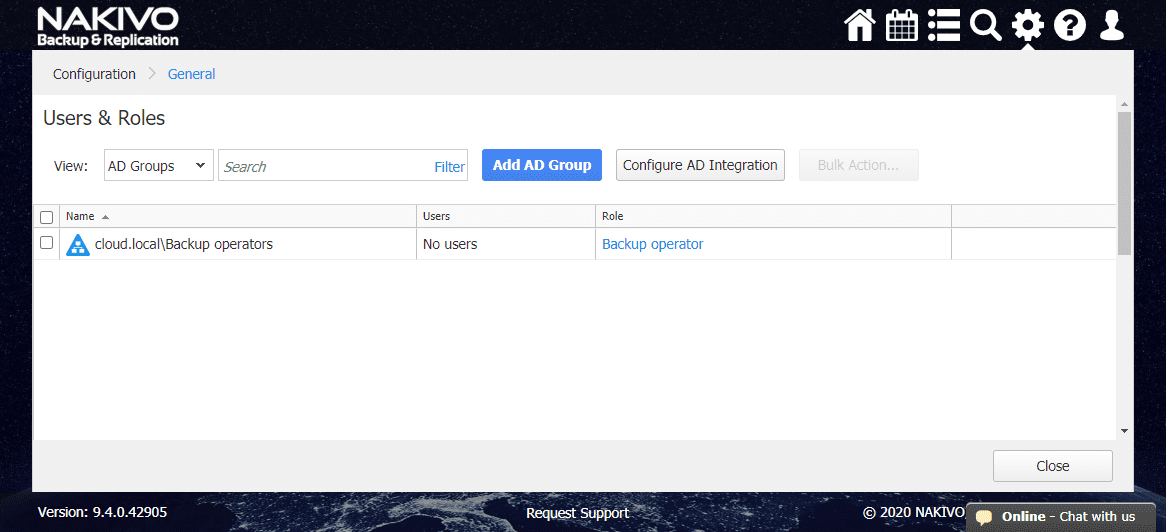Tick the select-all checkbox in table header
The width and height of the screenshot is (1166, 532).
point(46,217)
